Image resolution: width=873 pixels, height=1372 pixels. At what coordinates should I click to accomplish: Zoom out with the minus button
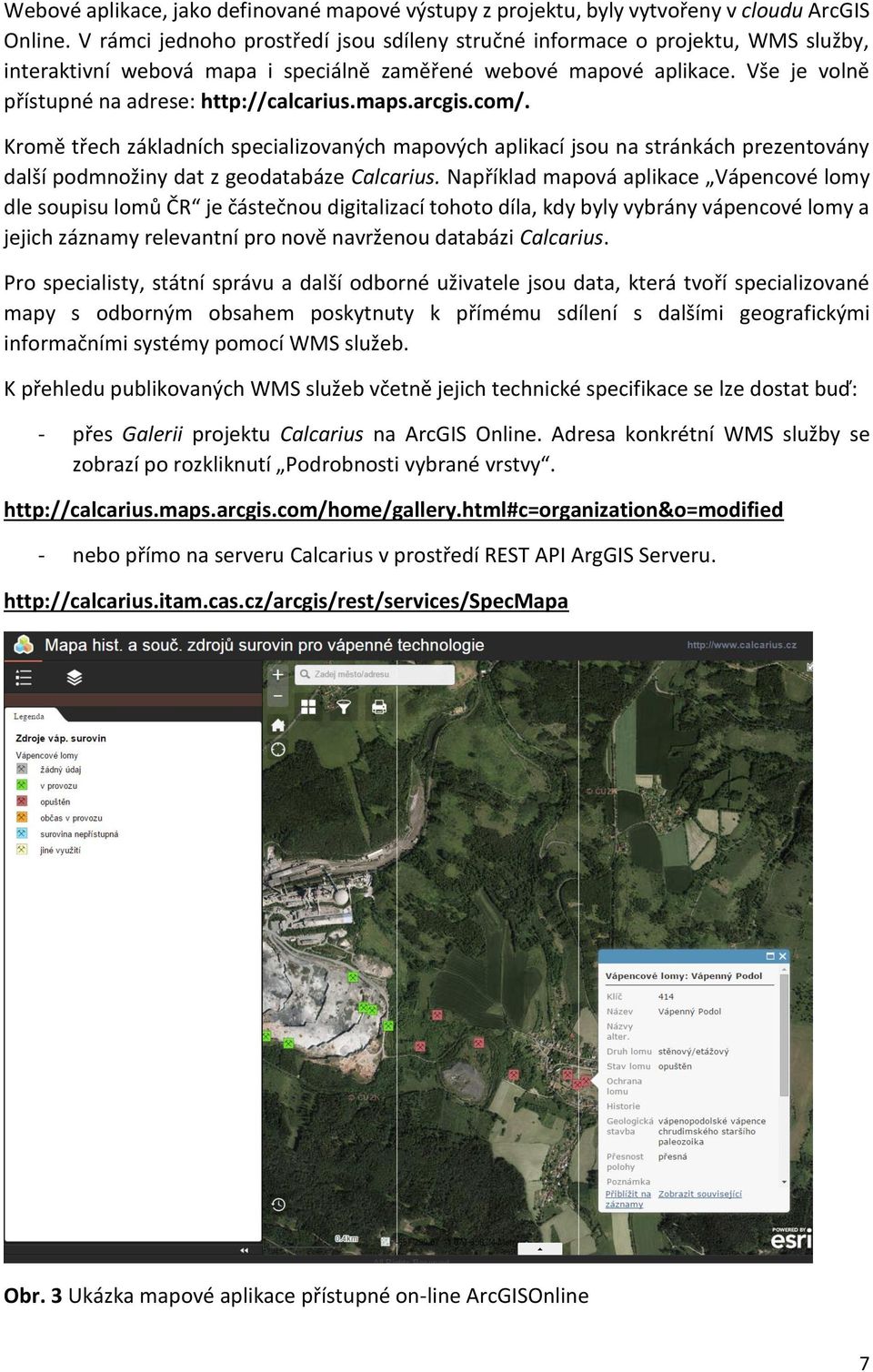[x=278, y=696]
